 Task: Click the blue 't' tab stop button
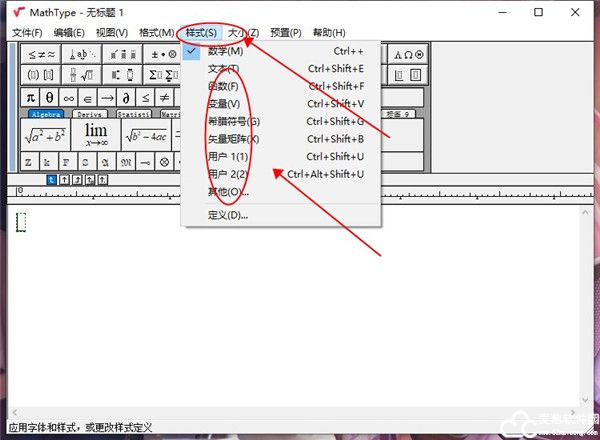coord(52,179)
